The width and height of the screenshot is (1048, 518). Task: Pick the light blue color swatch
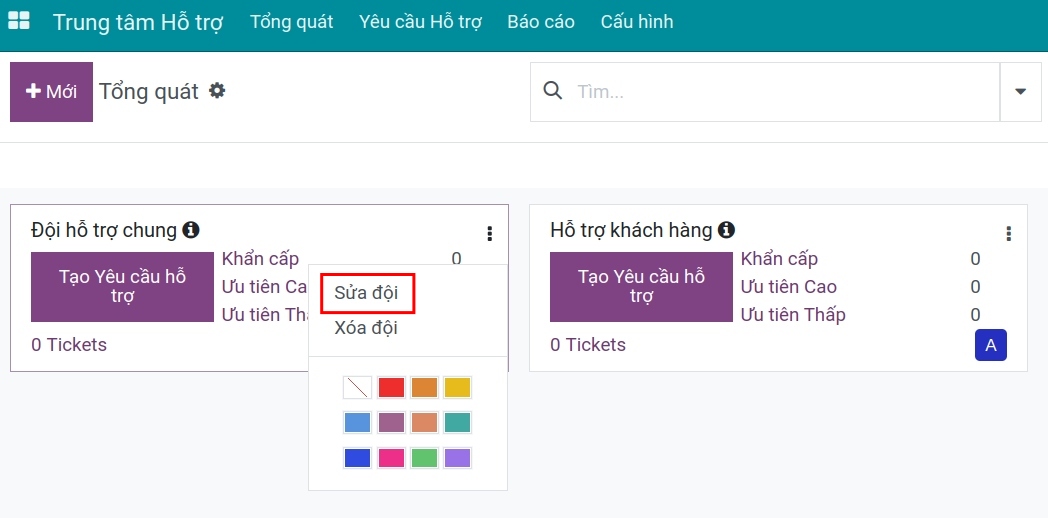coord(358,422)
